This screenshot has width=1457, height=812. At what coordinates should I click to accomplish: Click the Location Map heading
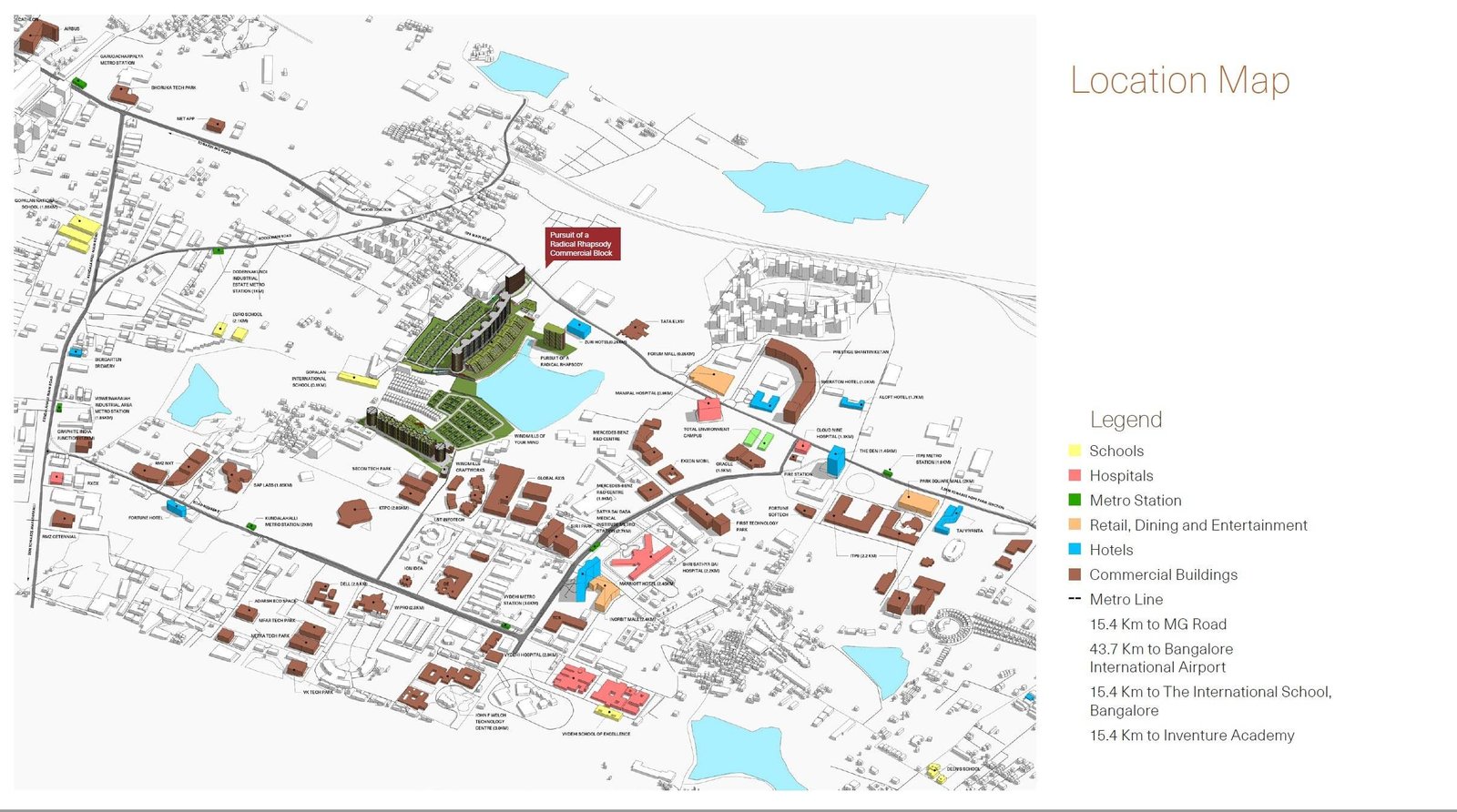coord(1179,80)
